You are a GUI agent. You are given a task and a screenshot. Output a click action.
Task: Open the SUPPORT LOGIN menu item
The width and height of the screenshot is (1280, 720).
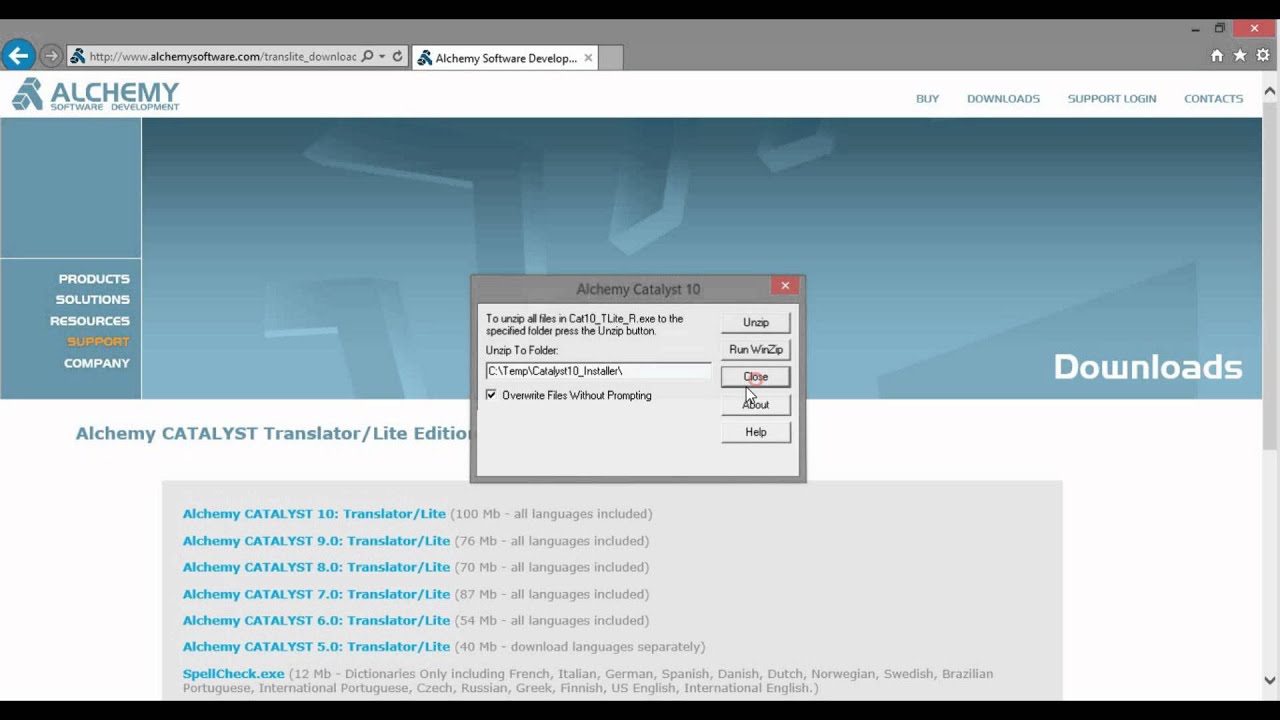1111,99
